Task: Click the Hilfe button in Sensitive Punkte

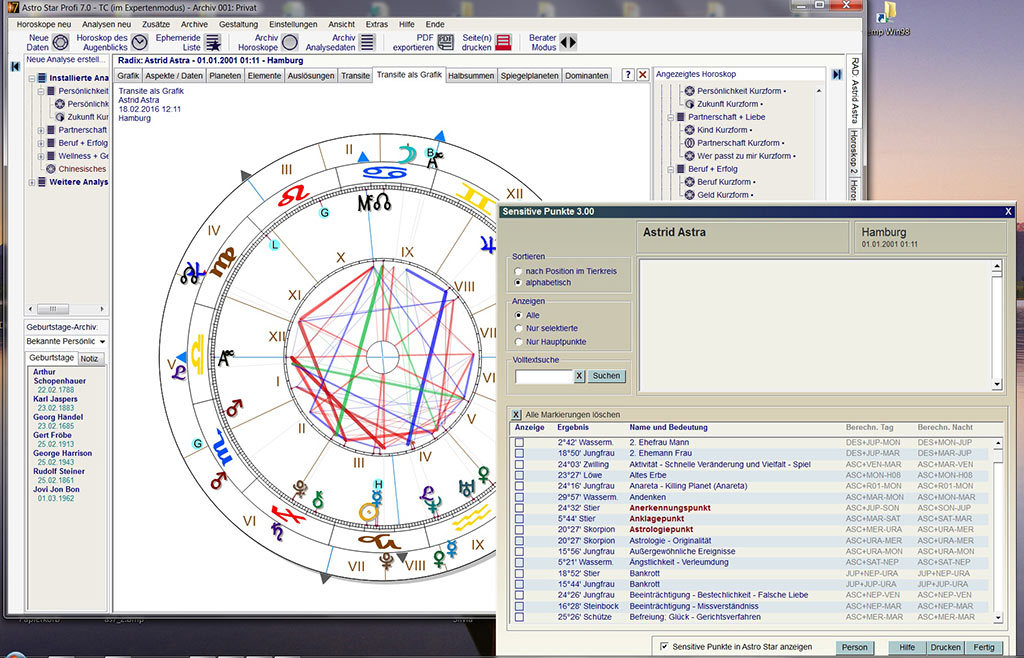Action: point(907,647)
